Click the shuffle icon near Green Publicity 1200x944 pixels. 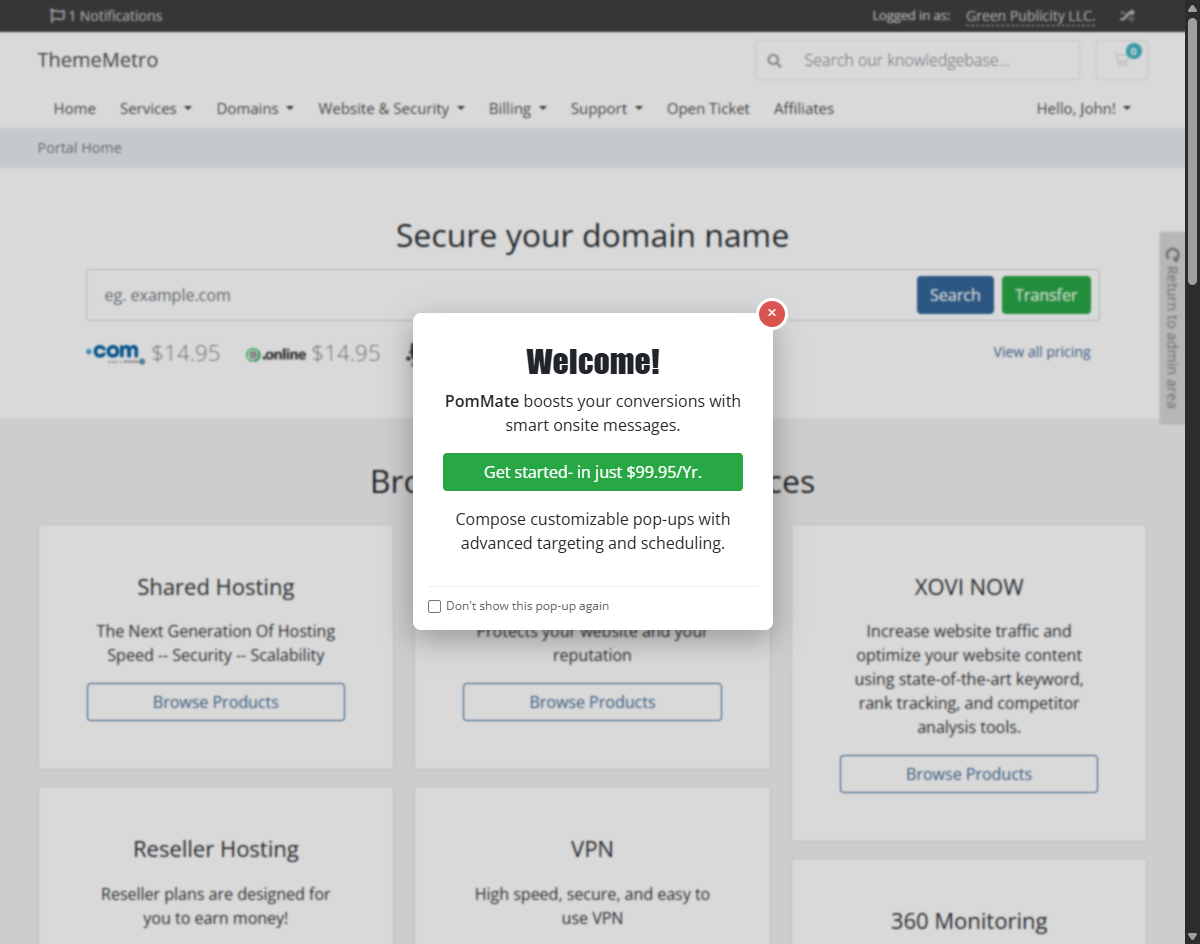[x=1127, y=16]
